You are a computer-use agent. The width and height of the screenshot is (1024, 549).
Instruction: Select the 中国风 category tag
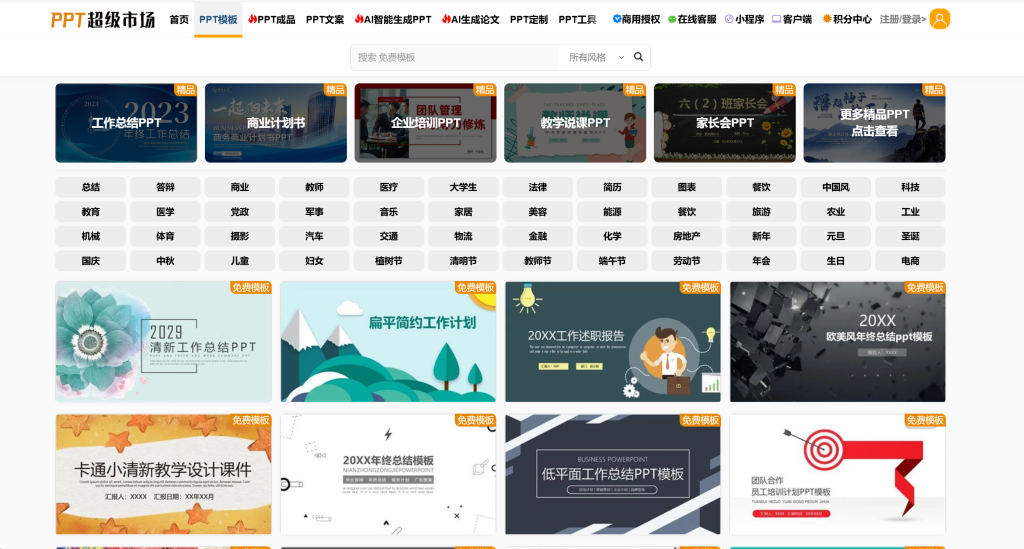tap(835, 187)
